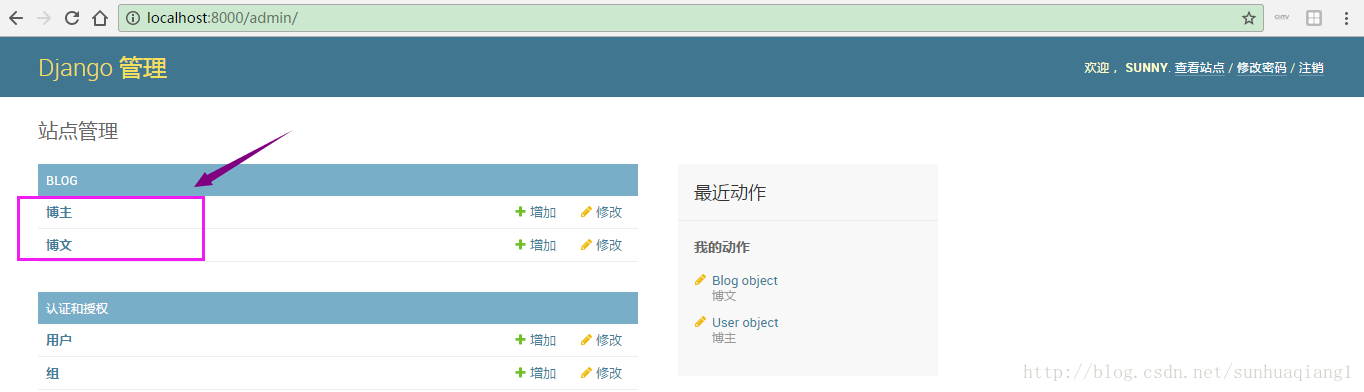Open the 博主 model list
Screen dimensions: 1364x392
[x=59, y=213]
